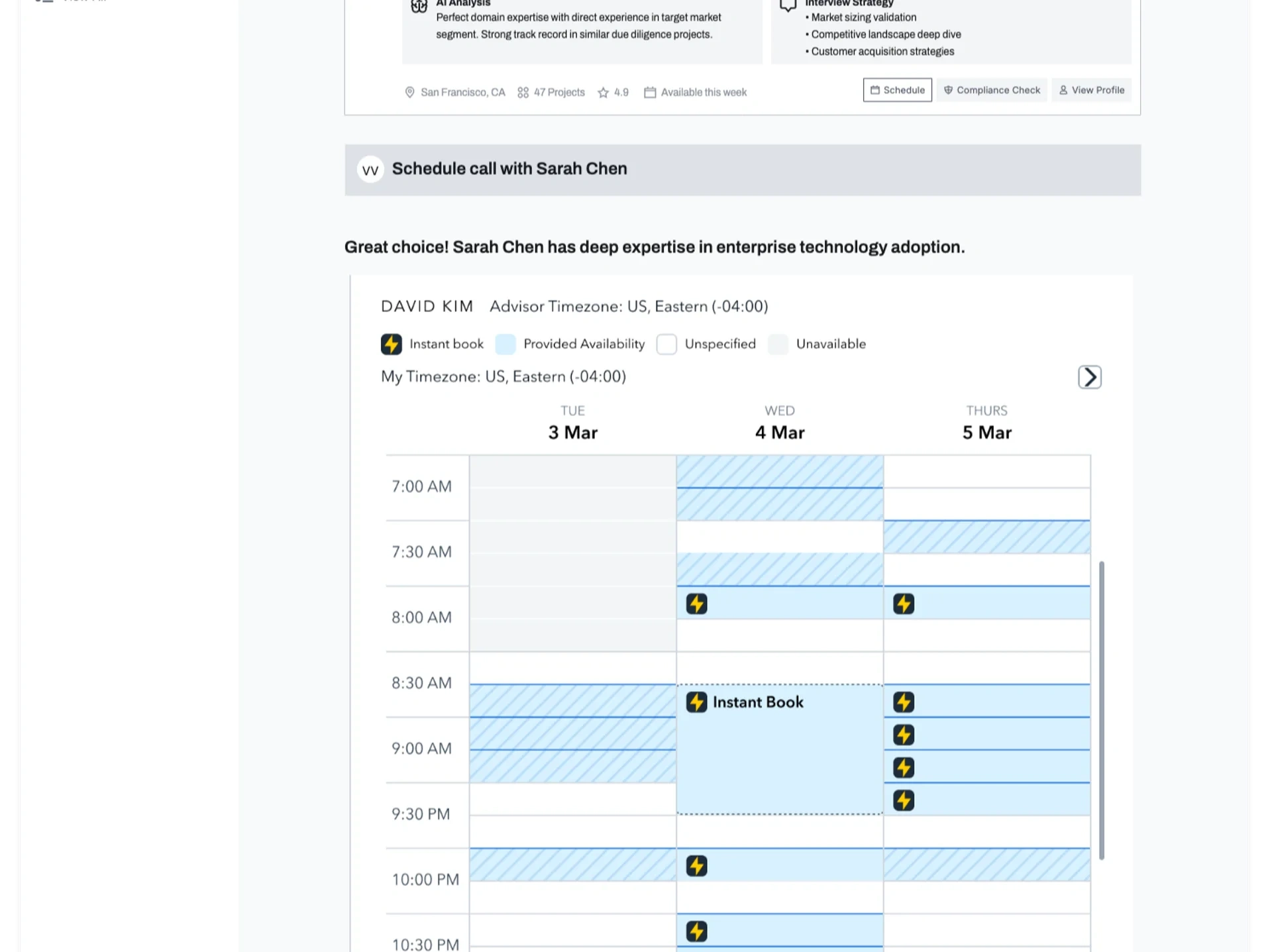This screenshot has width=1268, height=952.
Task: Click the calendar's vertical scrollbar
Action: [x=1101, y=710]
